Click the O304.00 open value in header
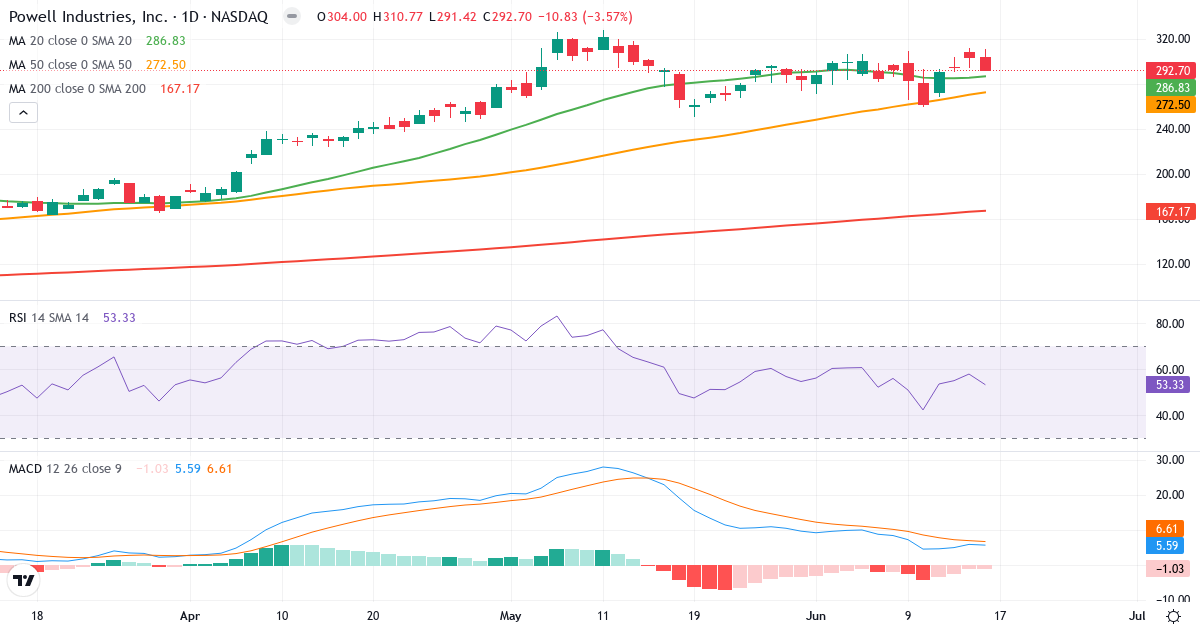 (342, 17)
